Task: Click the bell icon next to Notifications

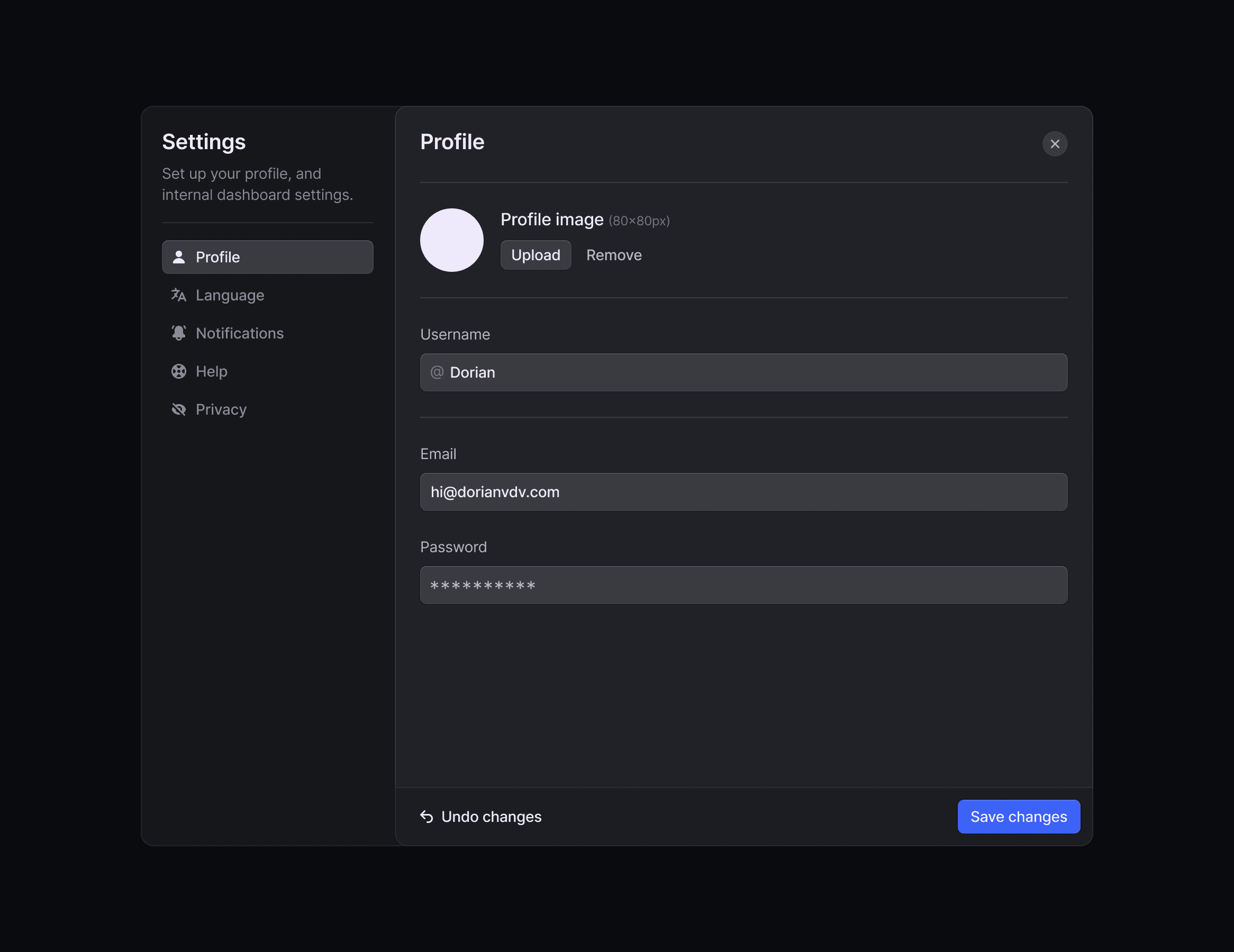Action: 178,333
